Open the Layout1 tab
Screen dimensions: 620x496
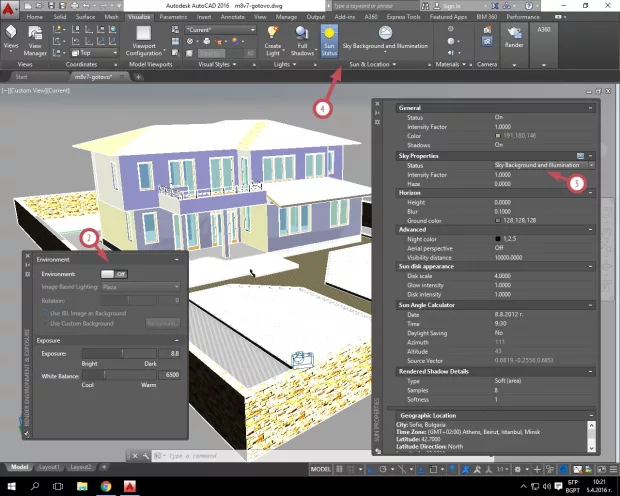(50, 467)
